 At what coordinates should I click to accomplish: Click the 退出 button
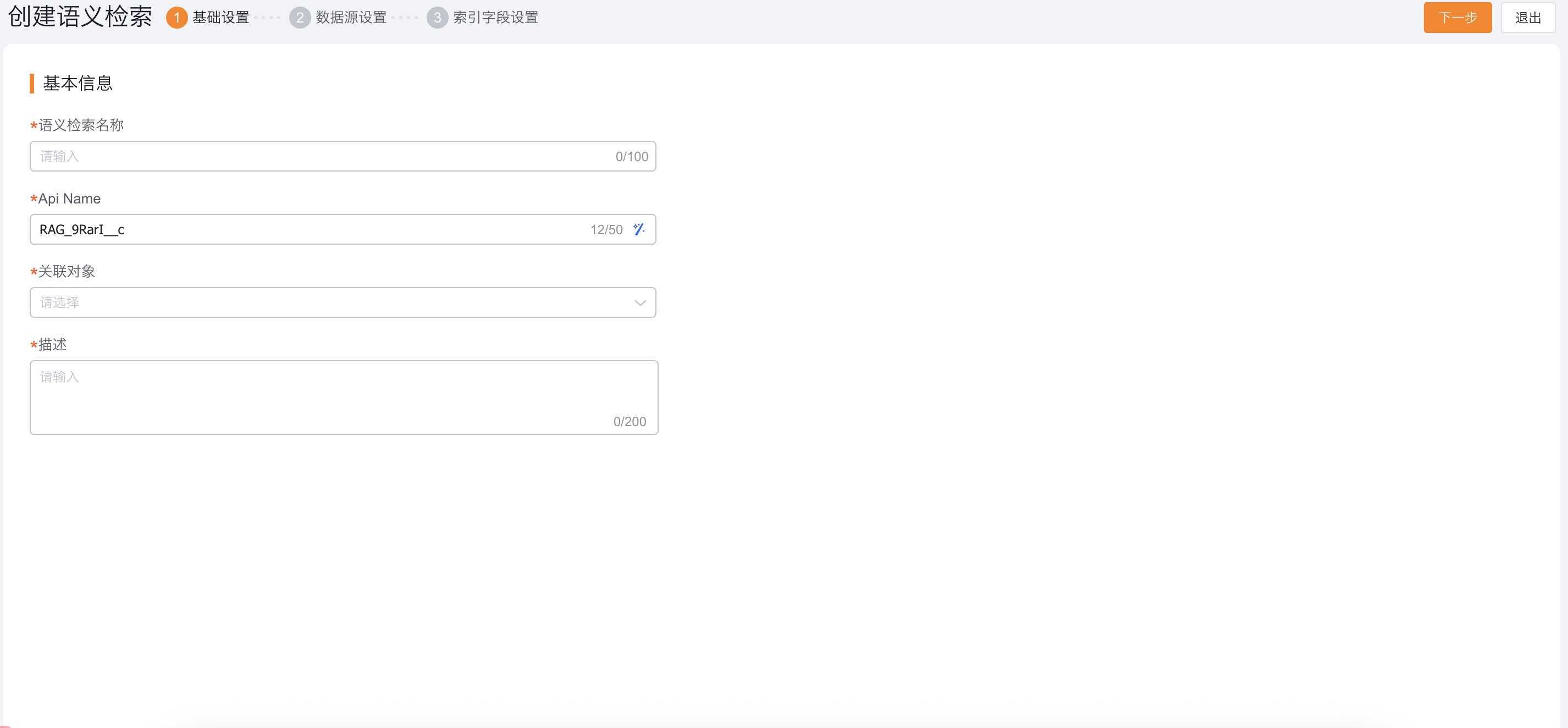[1527, 18]
